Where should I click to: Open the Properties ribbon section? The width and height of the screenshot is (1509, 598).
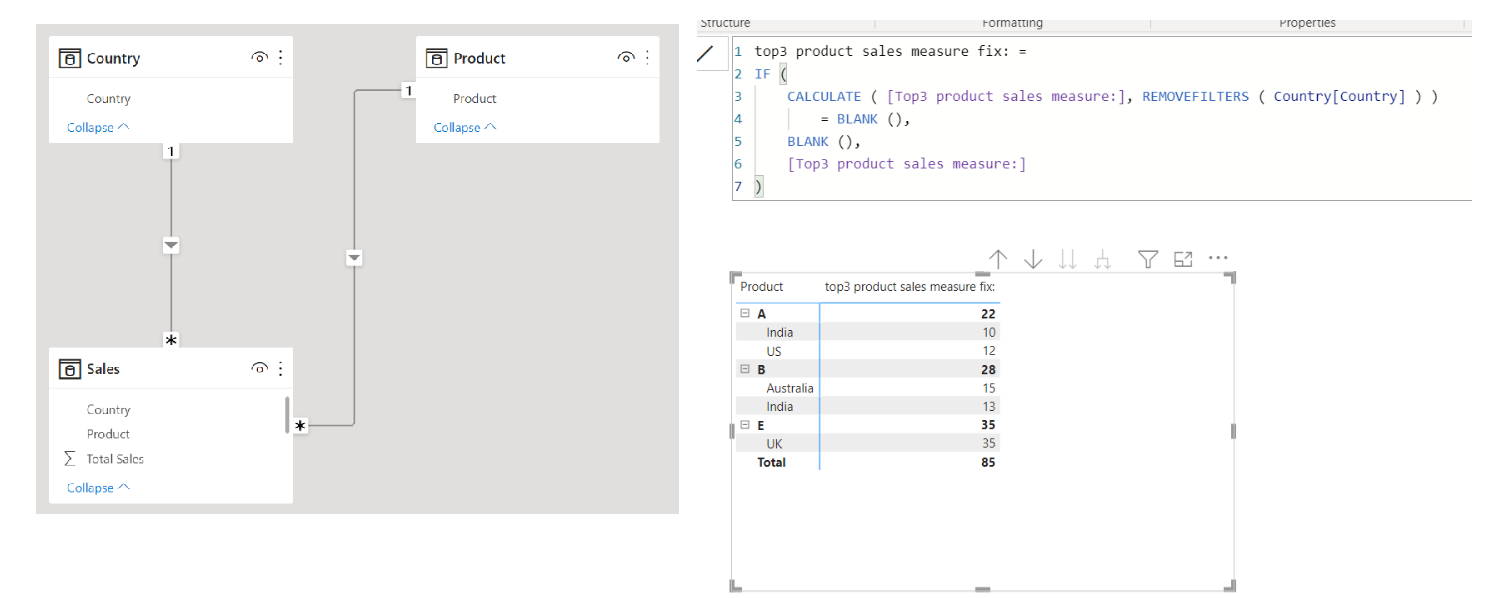point(1307,23)
